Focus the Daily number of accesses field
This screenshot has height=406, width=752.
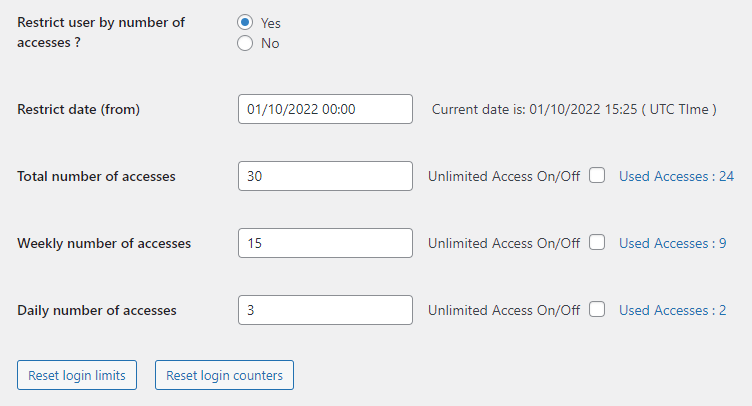pyautogui.click(x=325, y=310)
